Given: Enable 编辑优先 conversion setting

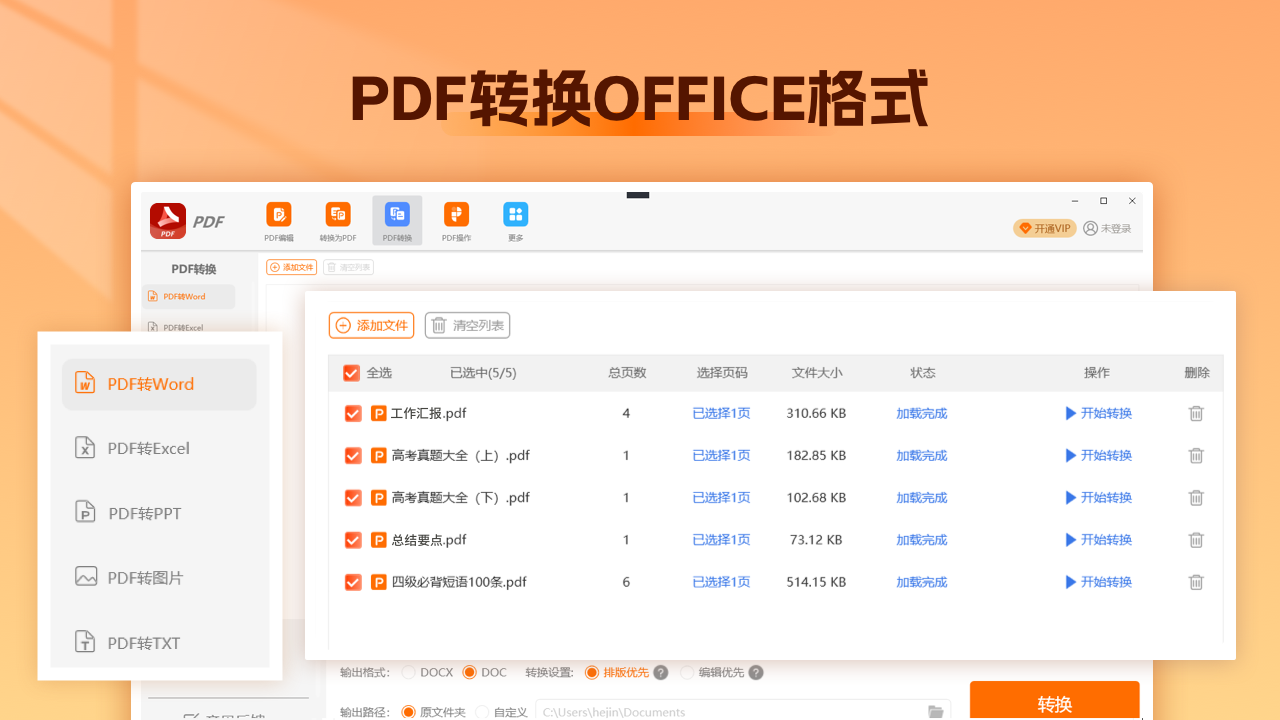Looking at the screenshot, I should (688, 672).
